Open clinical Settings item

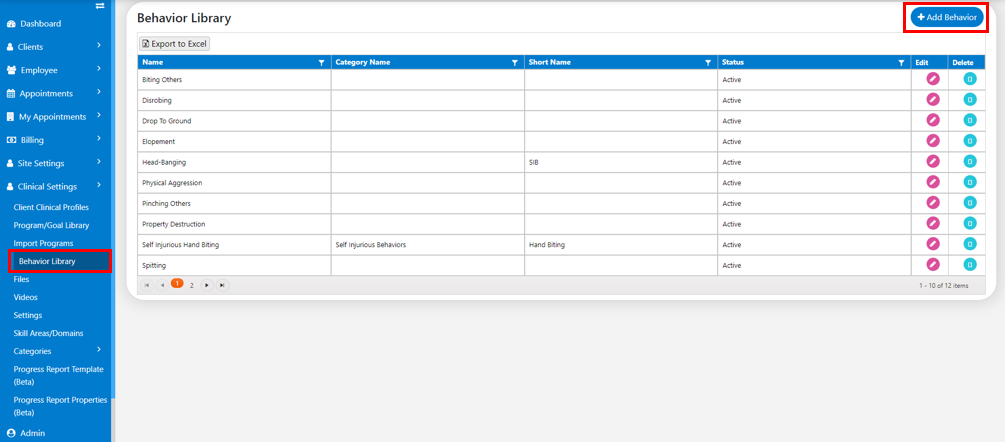(28, 315)
